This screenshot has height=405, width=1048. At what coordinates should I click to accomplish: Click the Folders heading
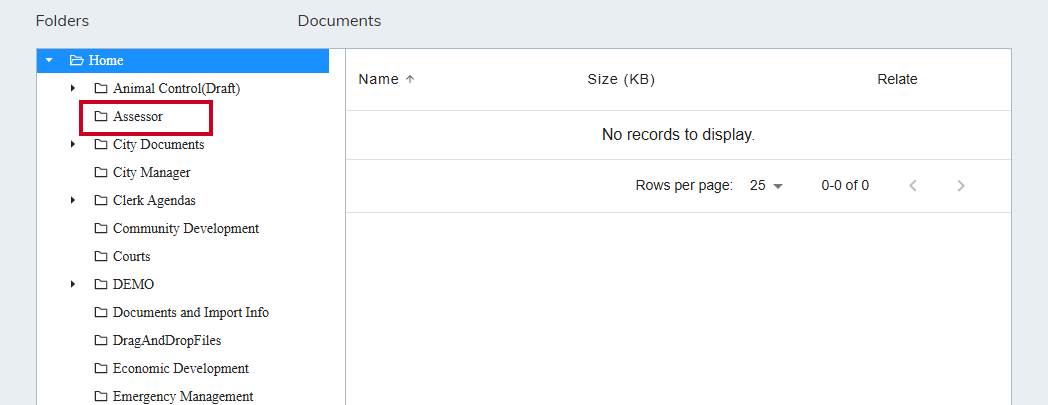coord(62,21)
